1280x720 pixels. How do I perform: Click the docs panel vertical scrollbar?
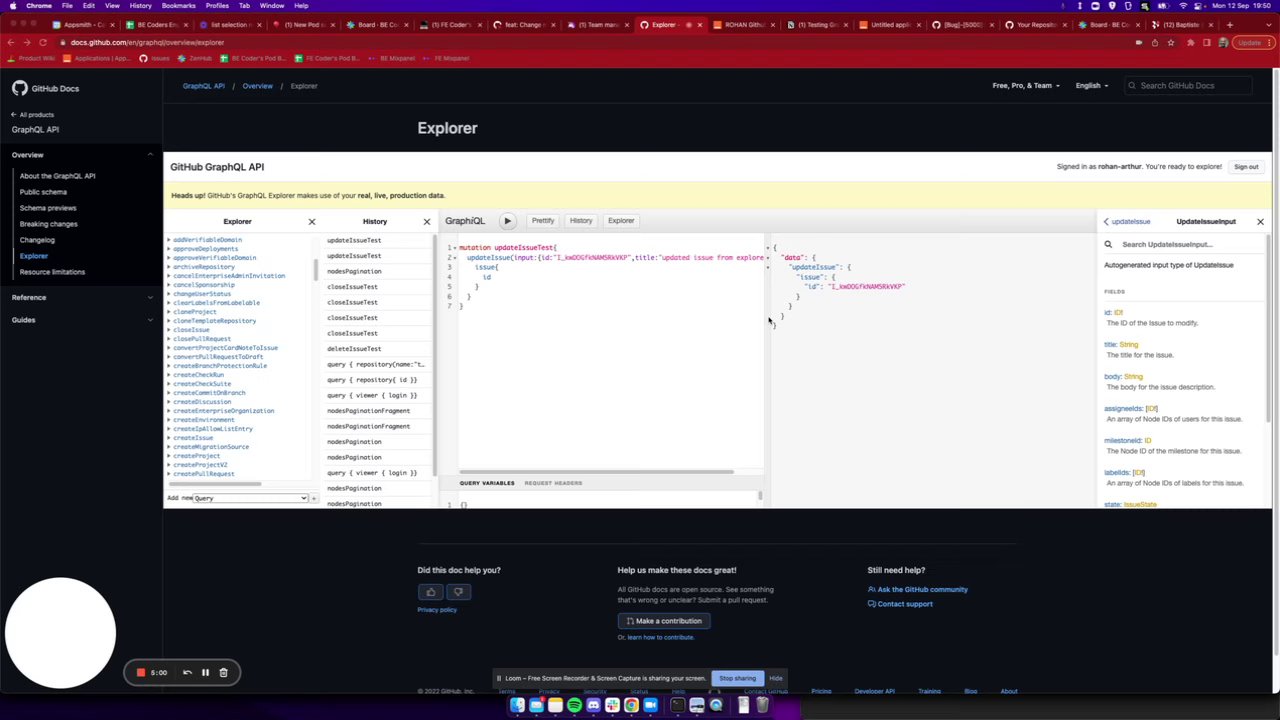click(x=1269, y=330)
